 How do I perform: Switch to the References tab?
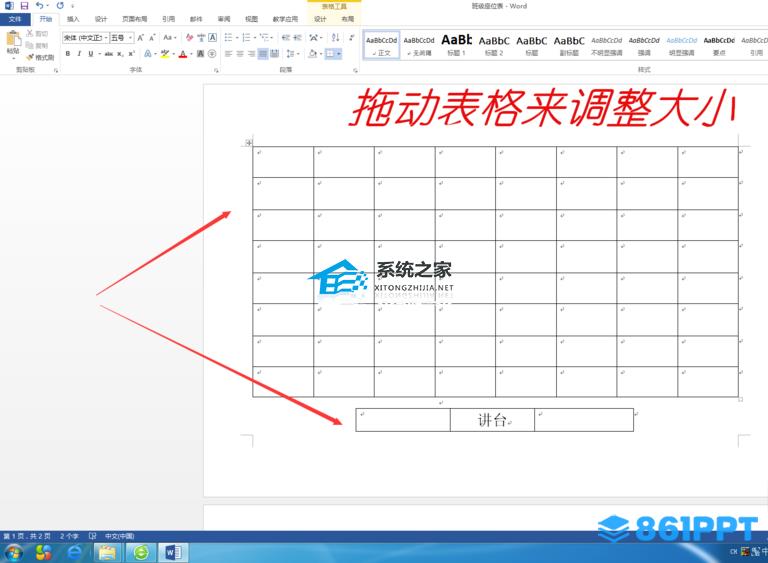[x=168, y=19]
